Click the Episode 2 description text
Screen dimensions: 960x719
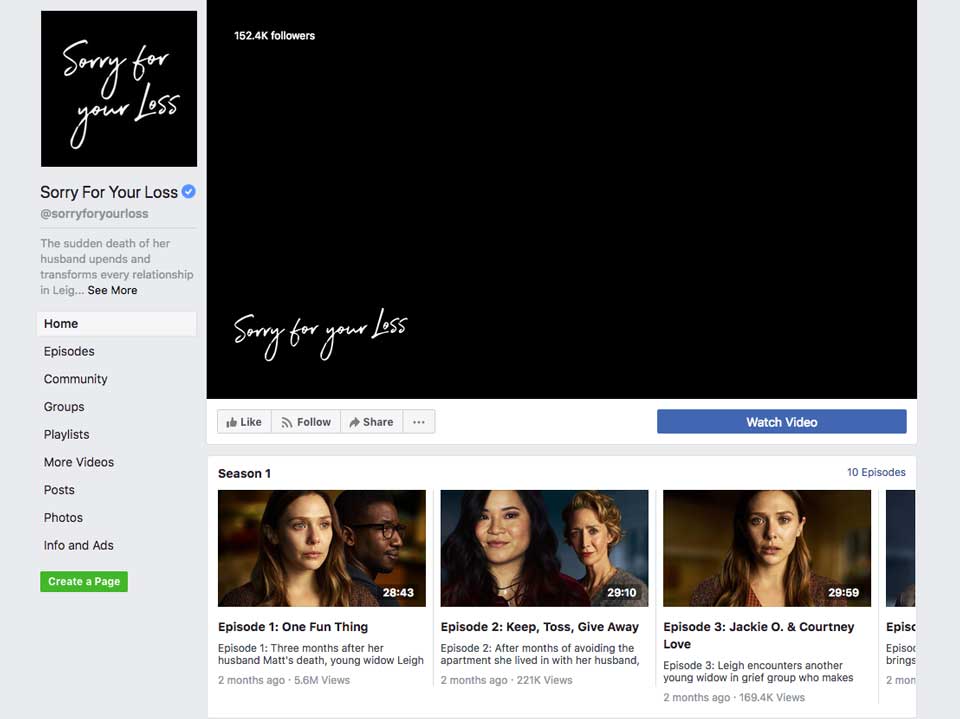pyautogui.click(x=540, y=654)
